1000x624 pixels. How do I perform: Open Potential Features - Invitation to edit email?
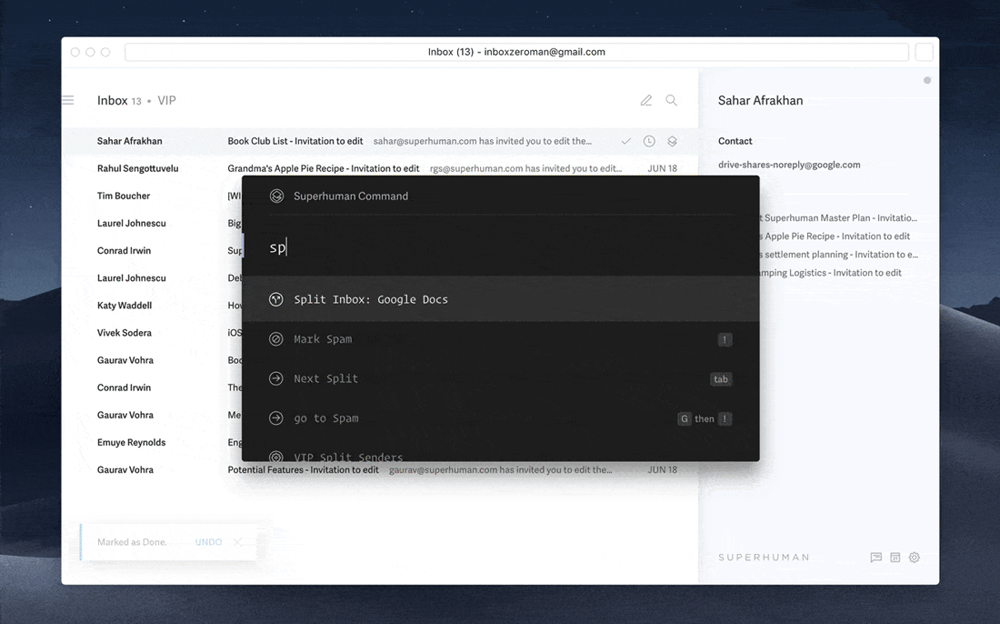coord(380,470)
